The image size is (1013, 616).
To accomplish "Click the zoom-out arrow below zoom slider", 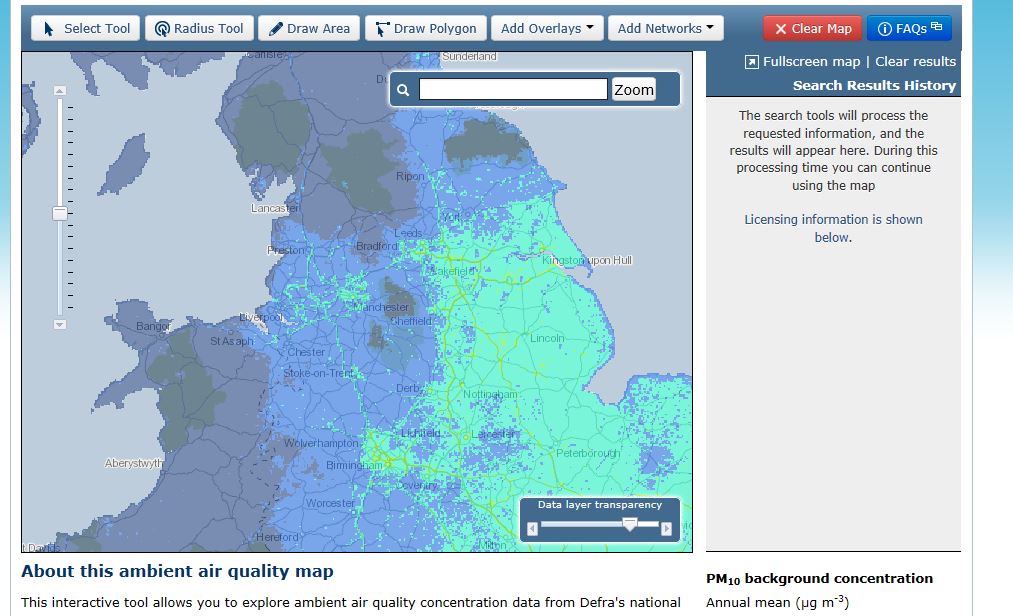I will (59, 324).
